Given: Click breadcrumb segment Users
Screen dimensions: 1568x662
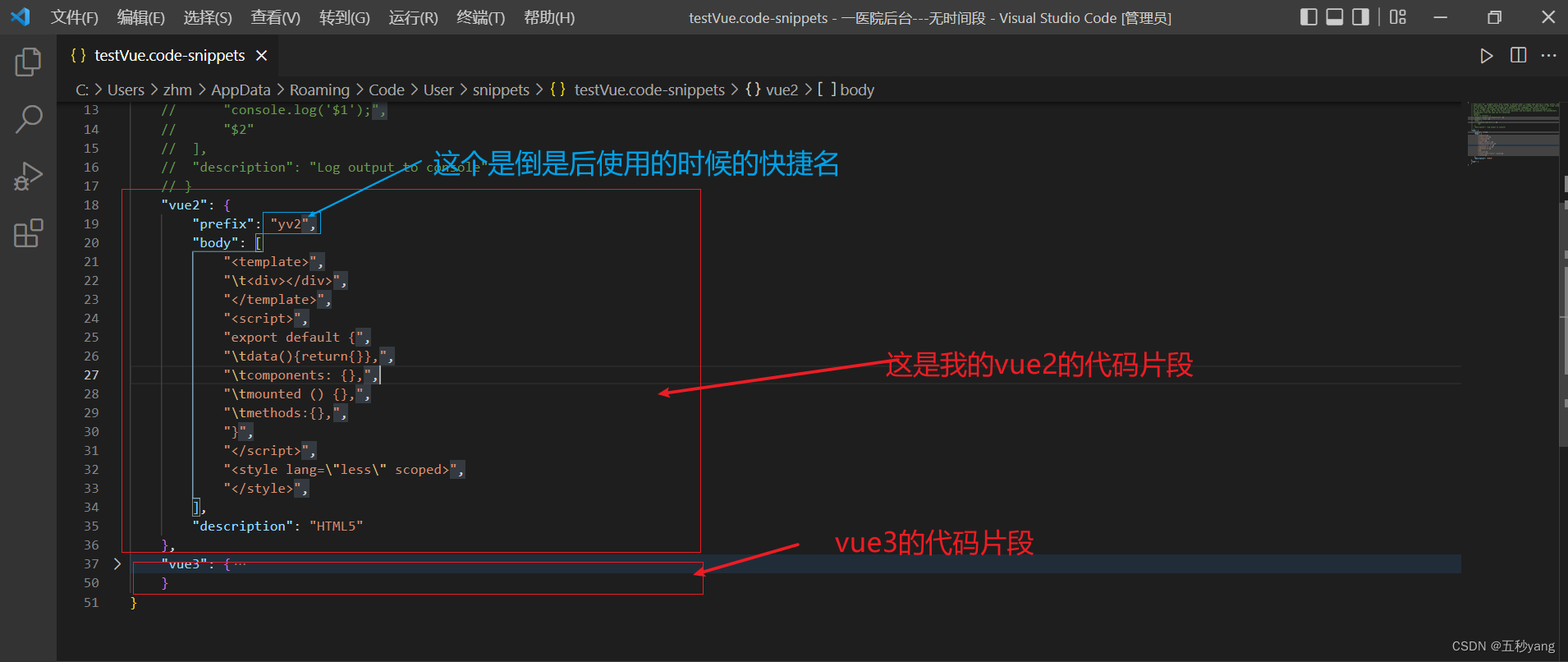Looking at the screenshot, I should [x=126, y=90].
